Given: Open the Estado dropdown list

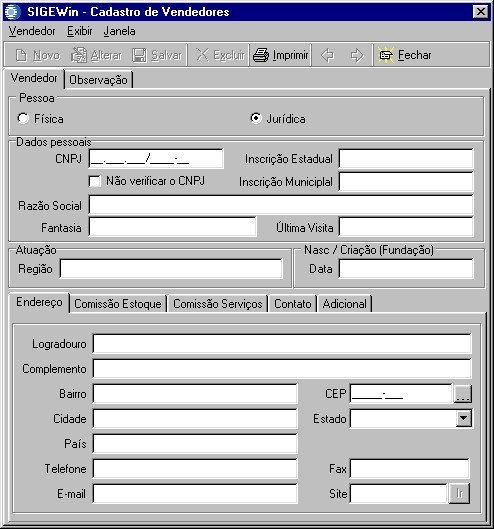Looking at the screenshot, I should tap(464, 419).
